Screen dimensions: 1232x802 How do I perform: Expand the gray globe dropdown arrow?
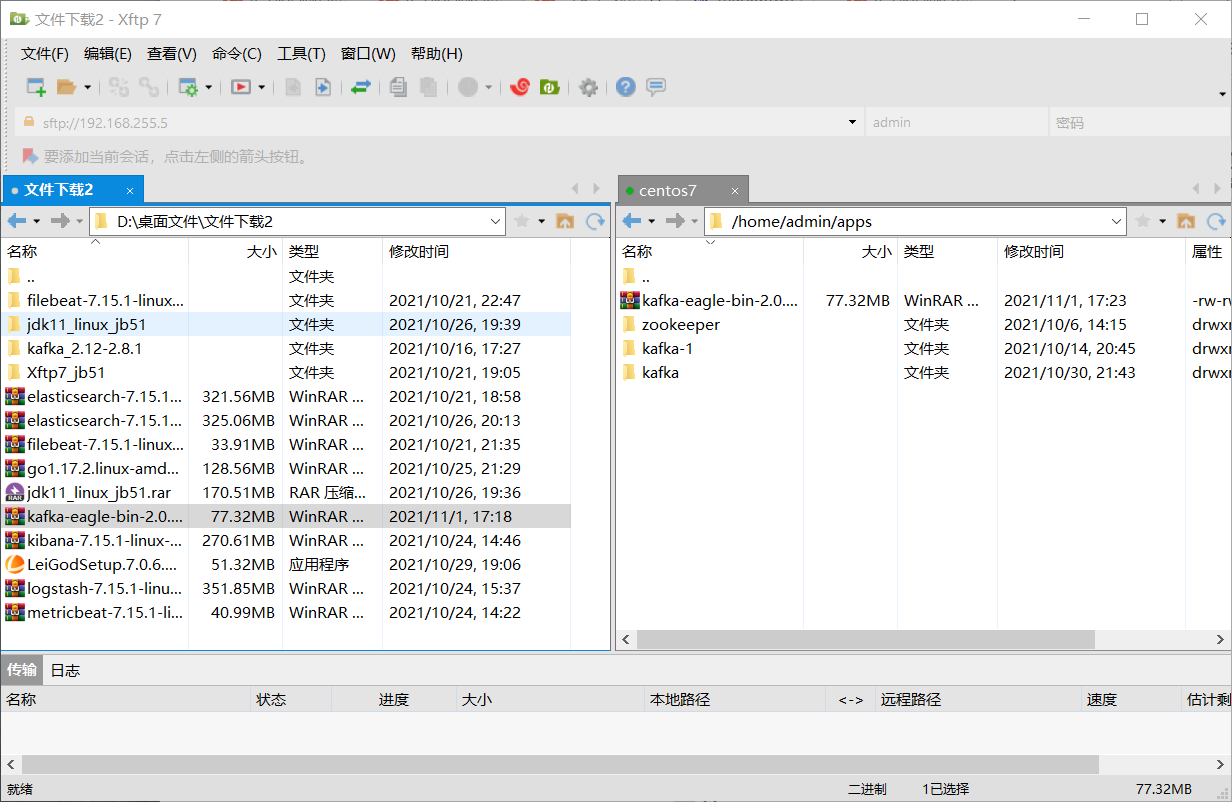[x=489, y=87]
